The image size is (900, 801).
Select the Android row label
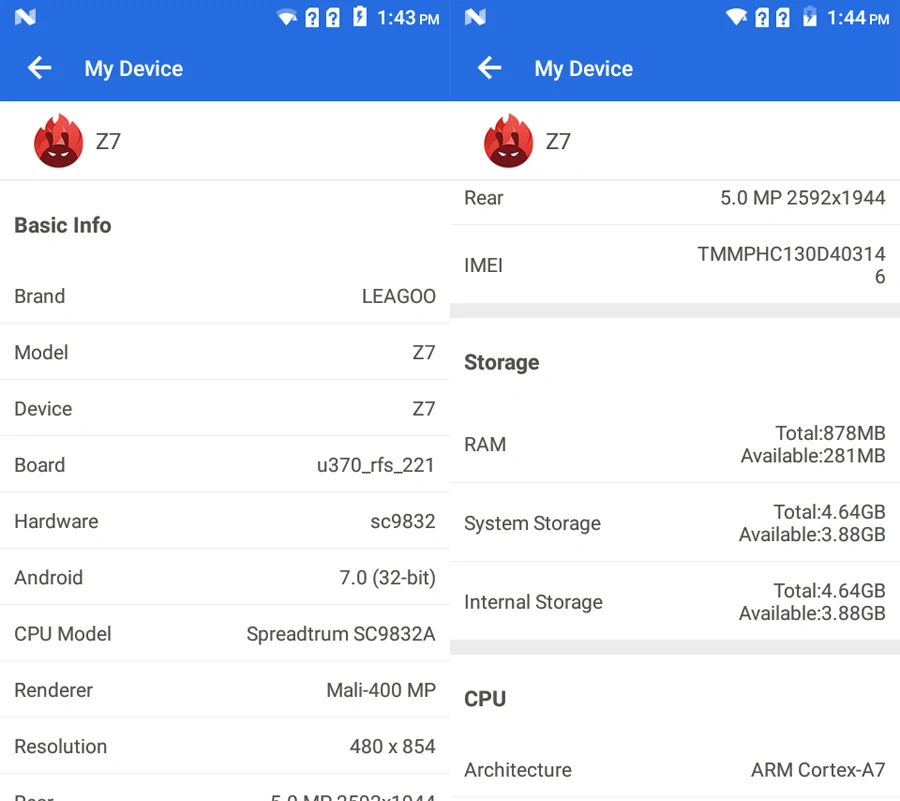49,577
